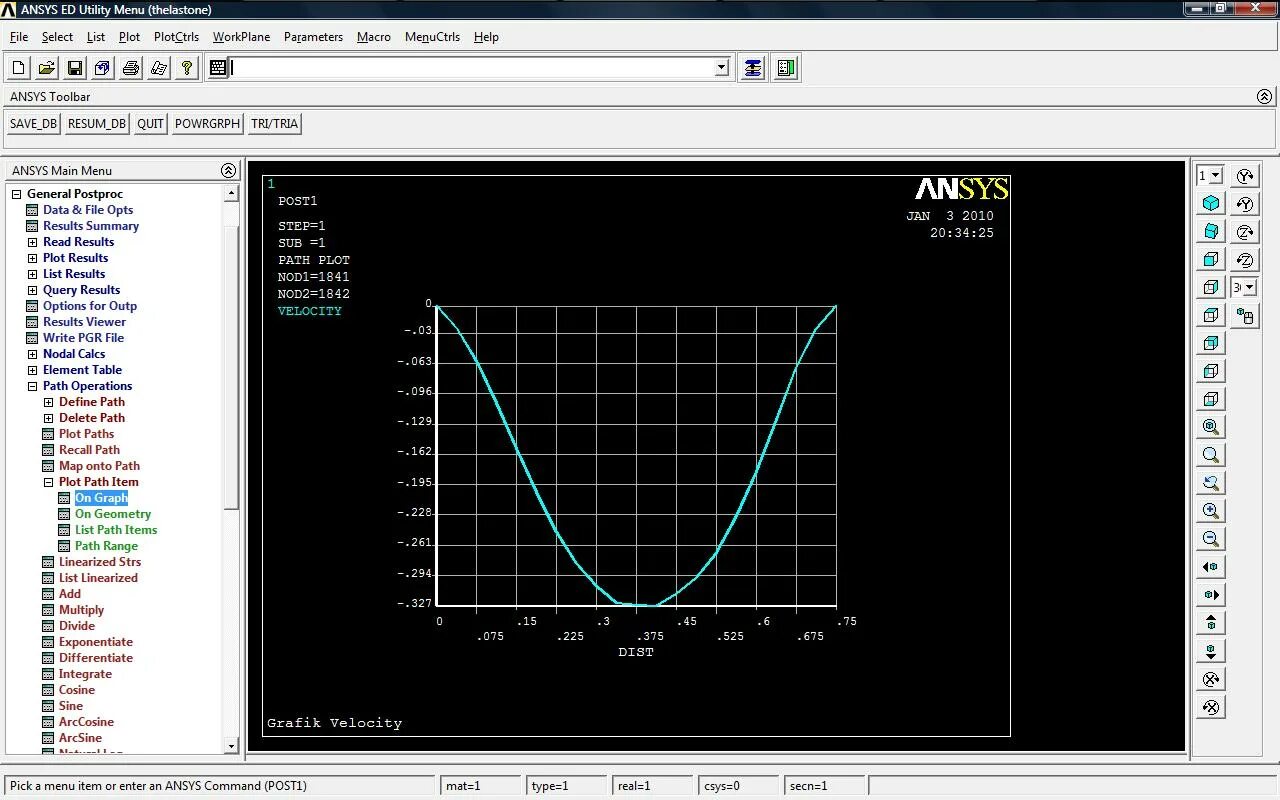Screen dimensions: 1280x800
Task: Click the keyboard icon beside command input
Action: (218, 68)
